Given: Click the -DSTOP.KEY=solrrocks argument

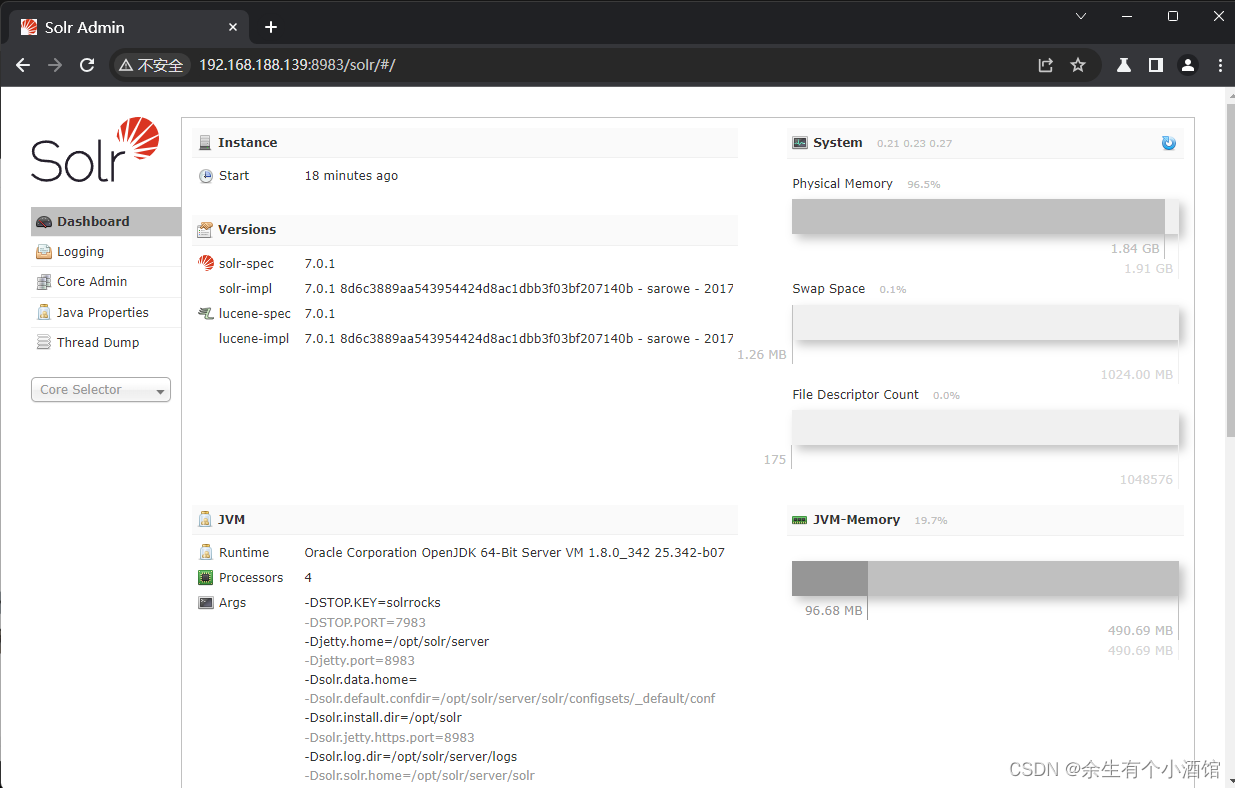Looking at the screenshot, I should tap(372, 603).
